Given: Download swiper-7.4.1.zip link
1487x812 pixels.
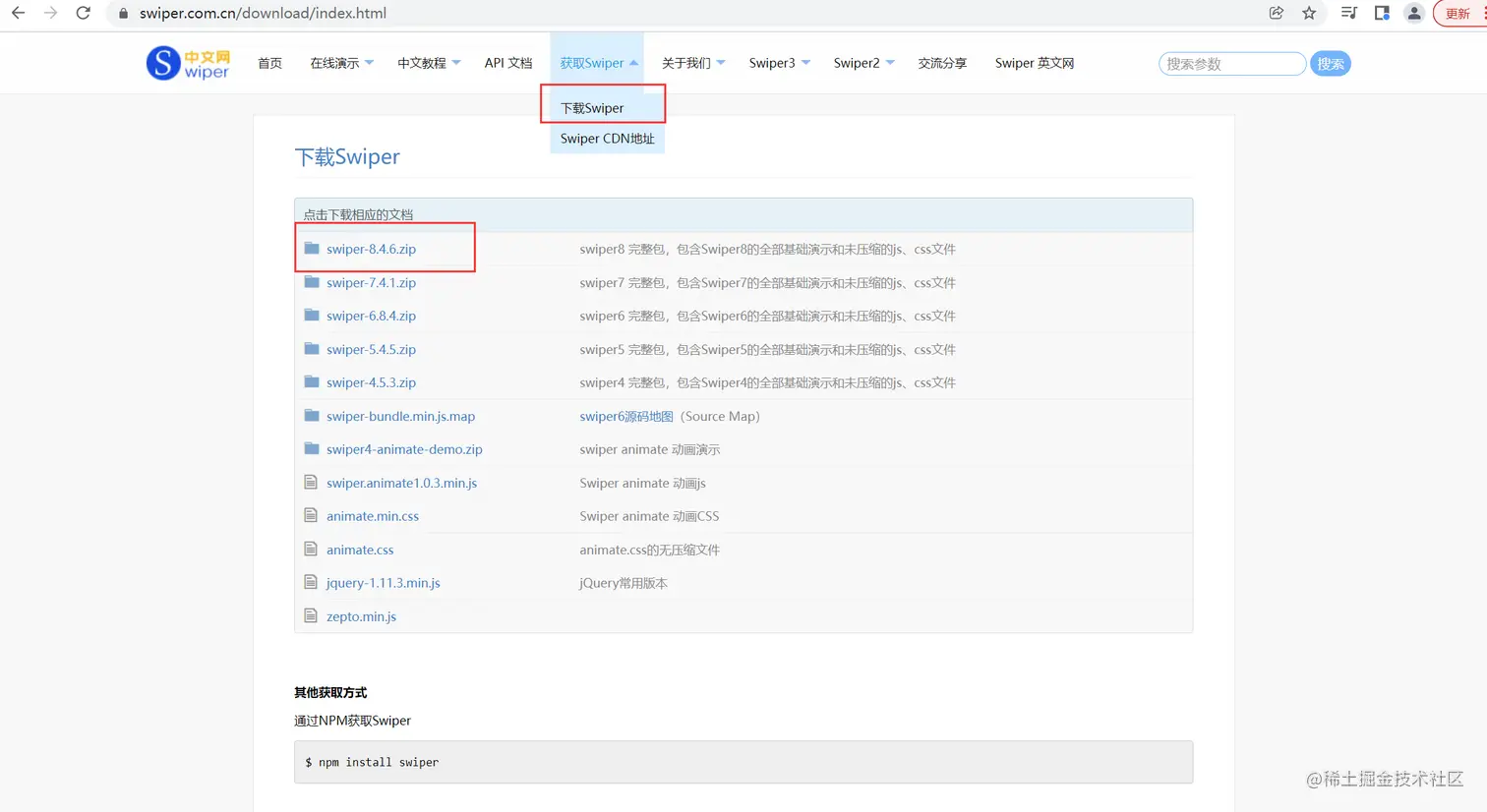Looking at the screenshot, I should pyautogui.click(x=371, y=282).
